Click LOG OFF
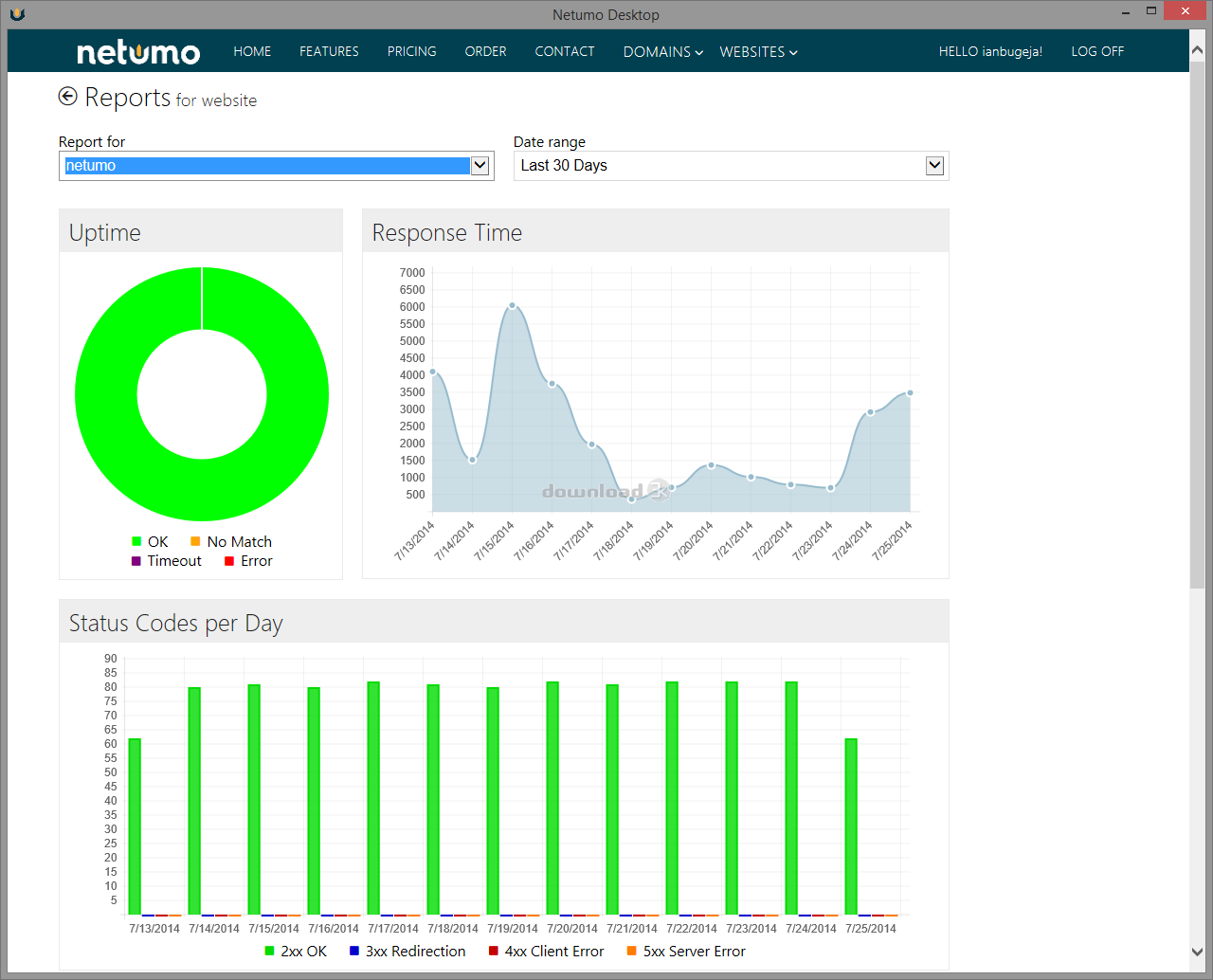This screenshot has height=980, width=1213. (x=1097, y=51)
